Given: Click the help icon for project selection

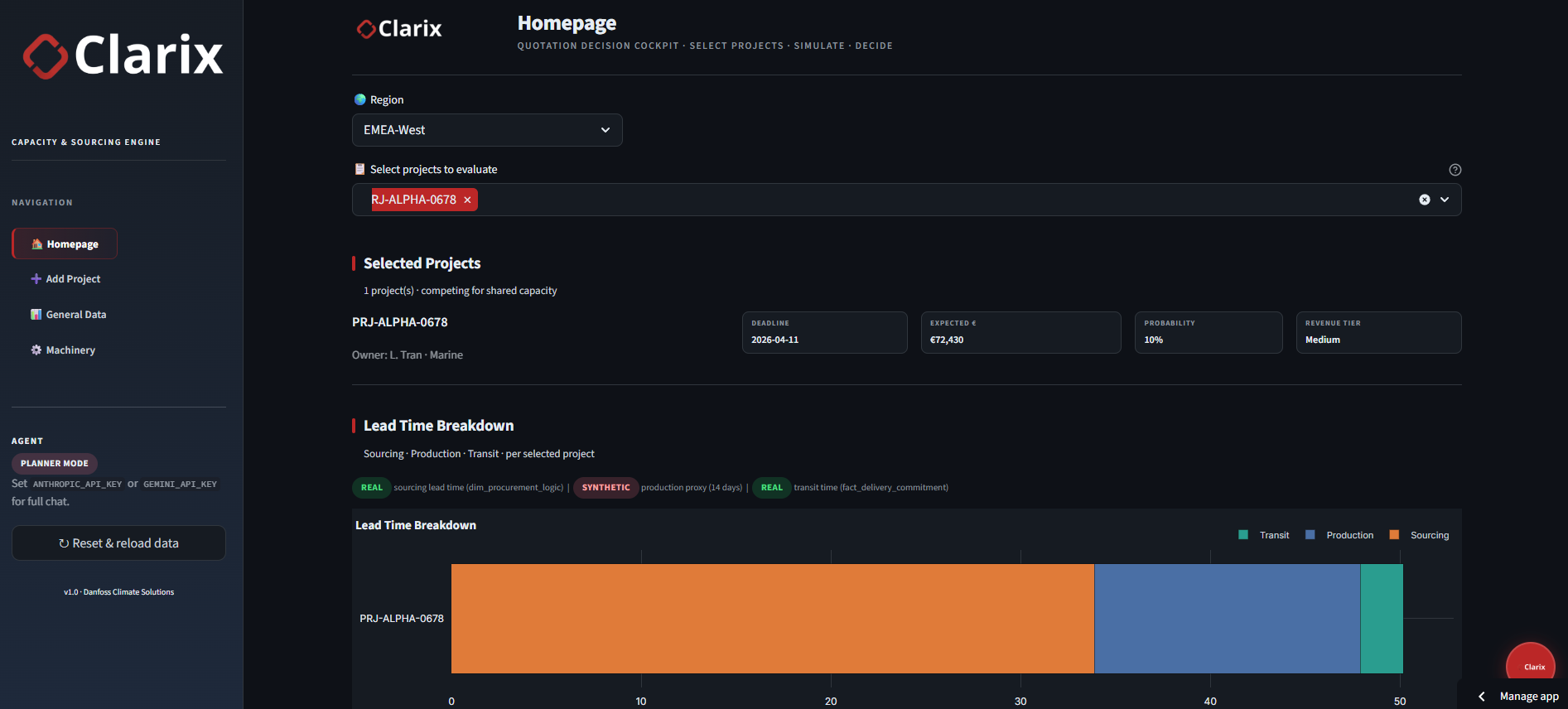Looking at the screenshot, I should coord(1455,170).
